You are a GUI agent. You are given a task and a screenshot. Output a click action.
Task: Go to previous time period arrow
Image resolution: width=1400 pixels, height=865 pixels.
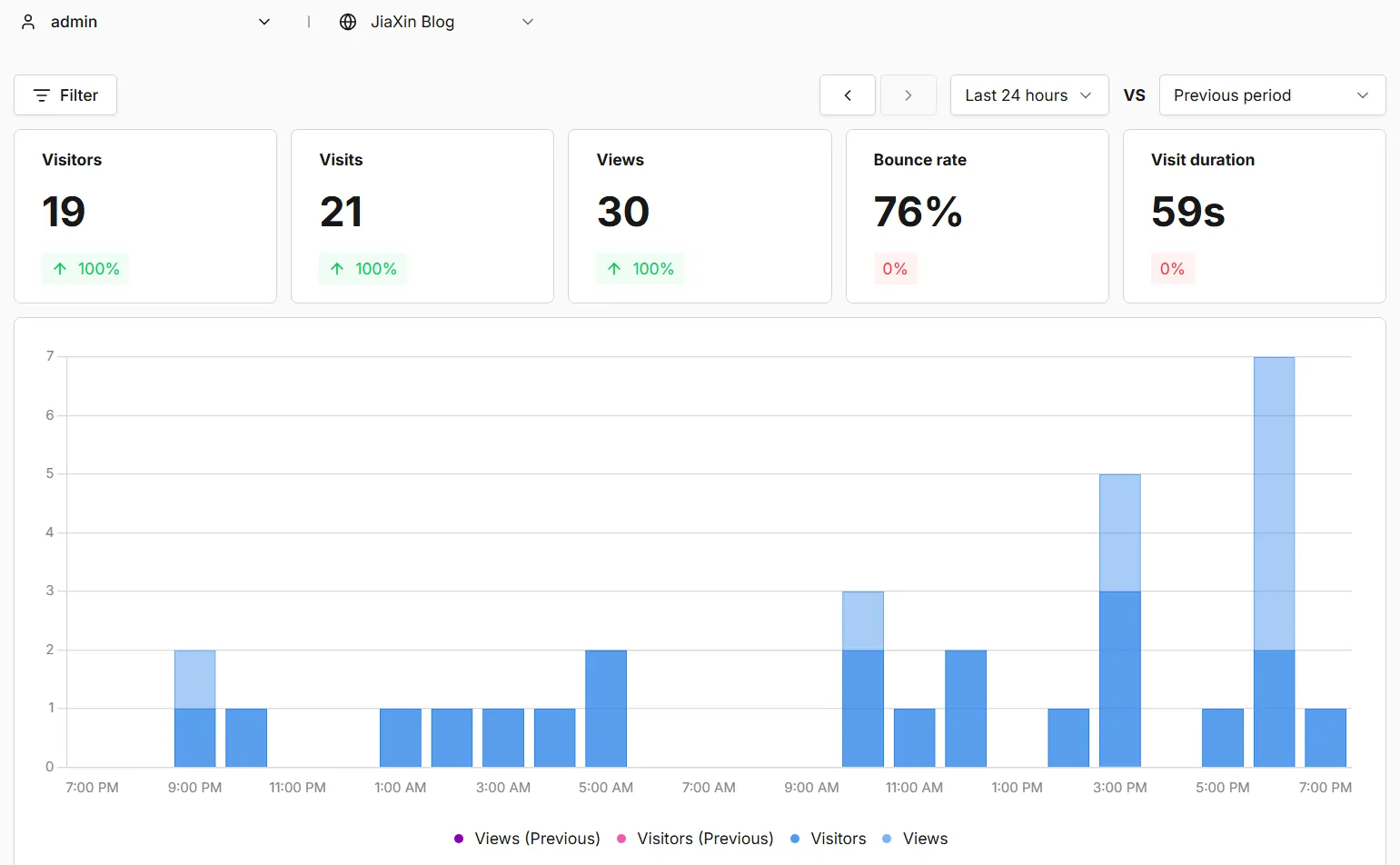tap(848, 95)
